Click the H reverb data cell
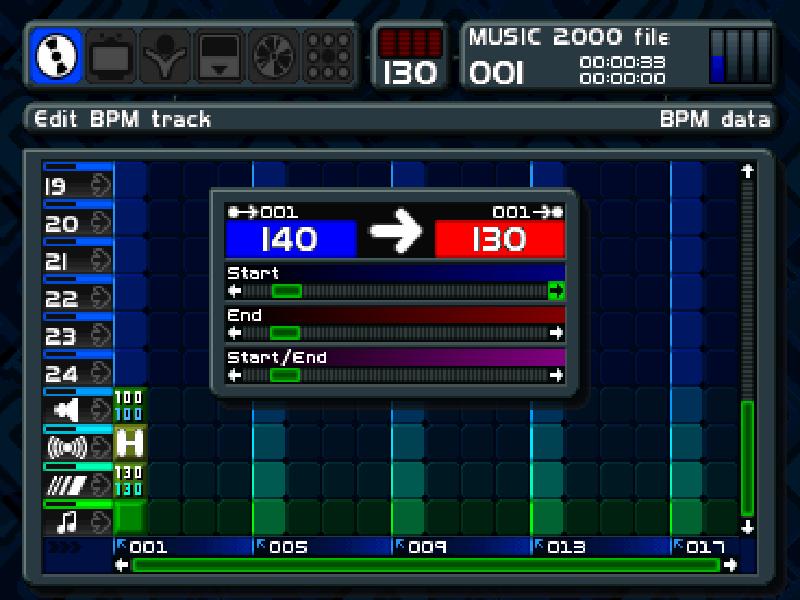 tap(130, 443)
